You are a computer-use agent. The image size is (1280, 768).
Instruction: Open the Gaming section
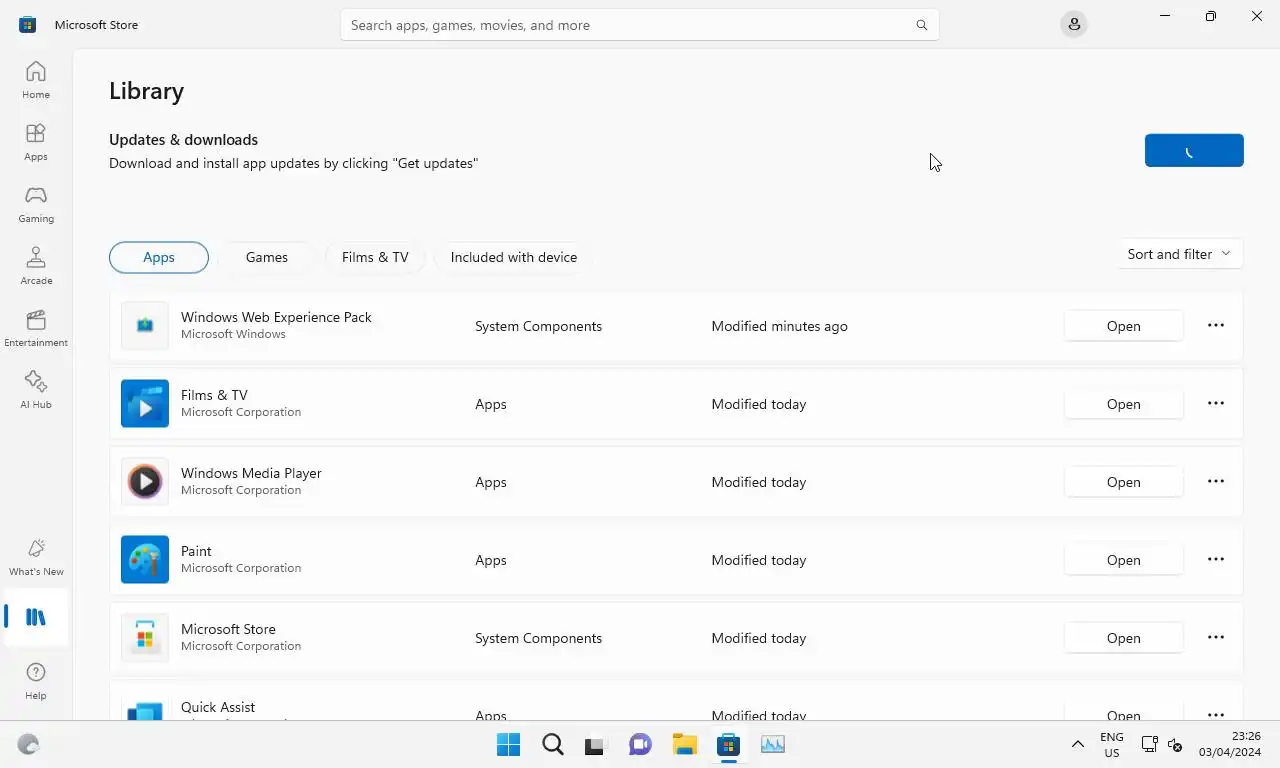(36, 204)
